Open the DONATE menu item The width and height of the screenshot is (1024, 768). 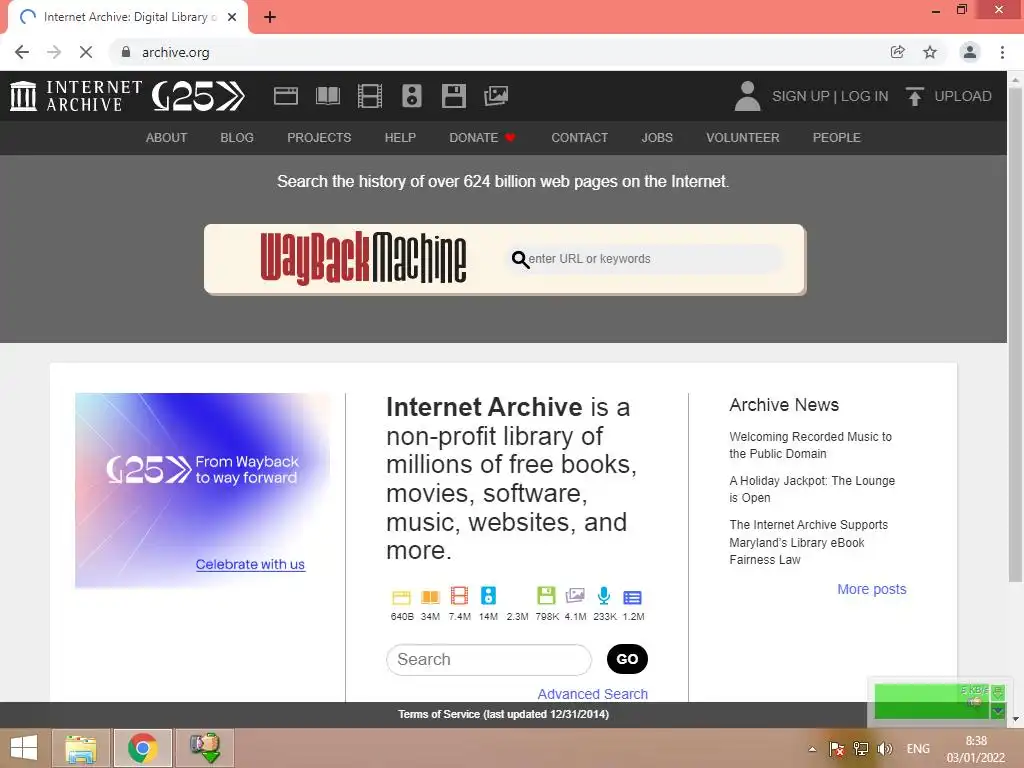[x=483, y=138]
